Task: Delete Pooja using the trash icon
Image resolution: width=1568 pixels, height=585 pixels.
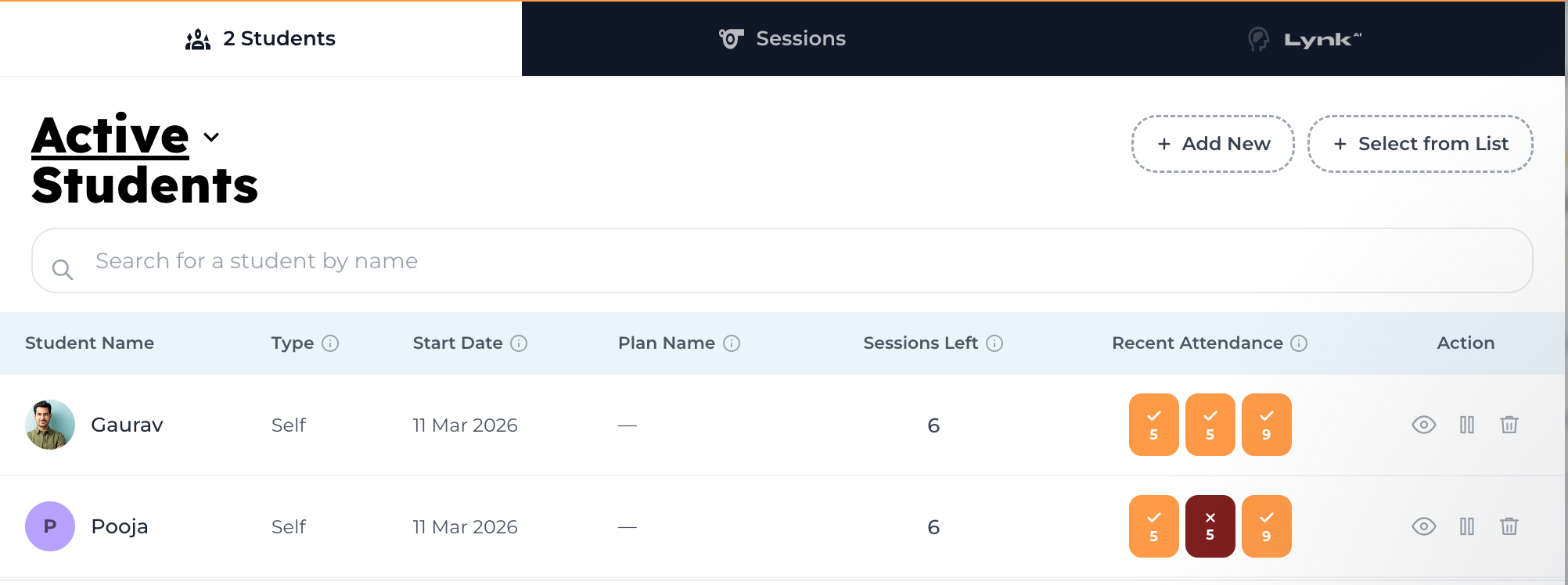Action: pyautogui.click(x=1509, y=526)
